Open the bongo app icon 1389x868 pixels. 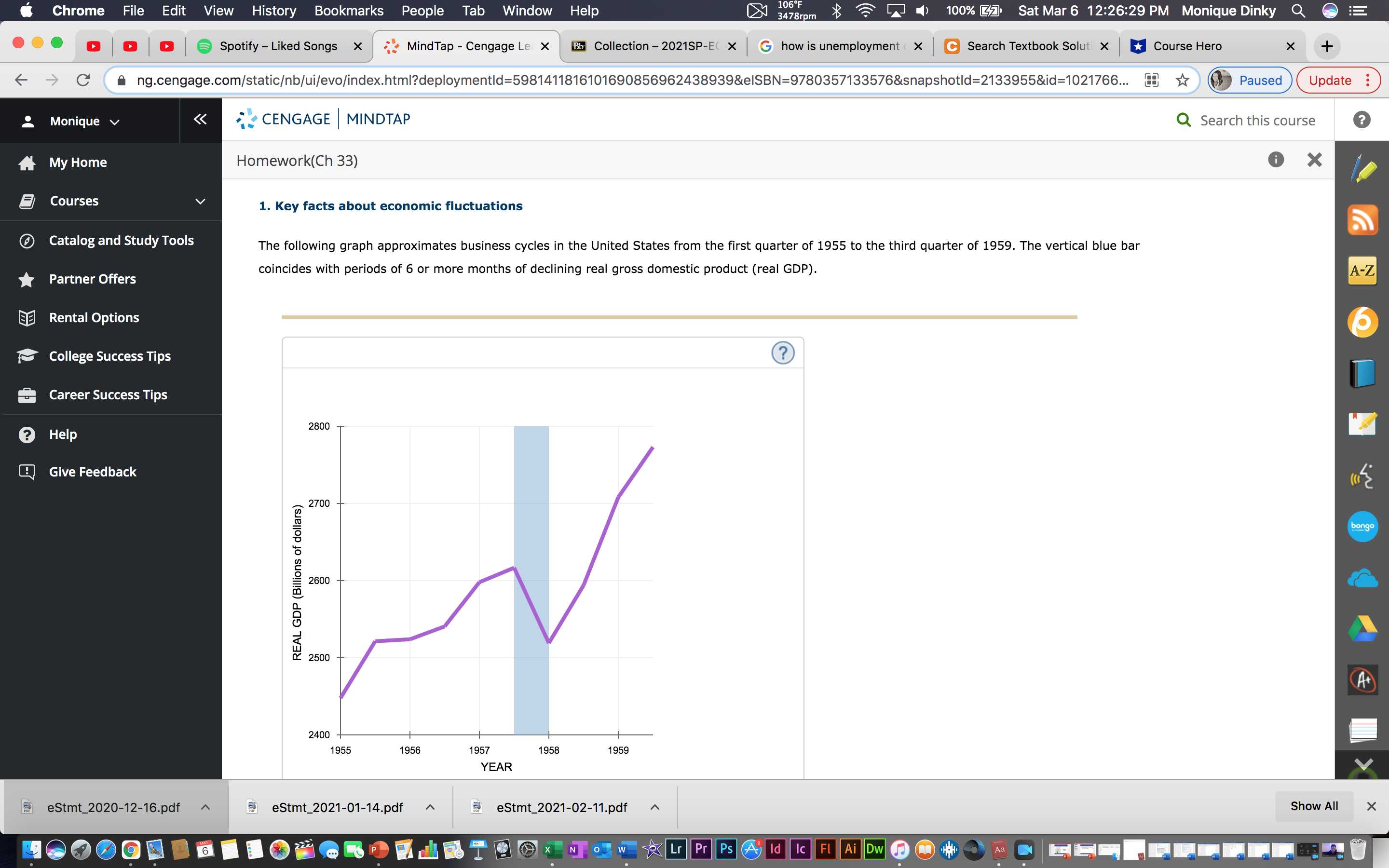pyautogui.click(x=1362, y=526)
